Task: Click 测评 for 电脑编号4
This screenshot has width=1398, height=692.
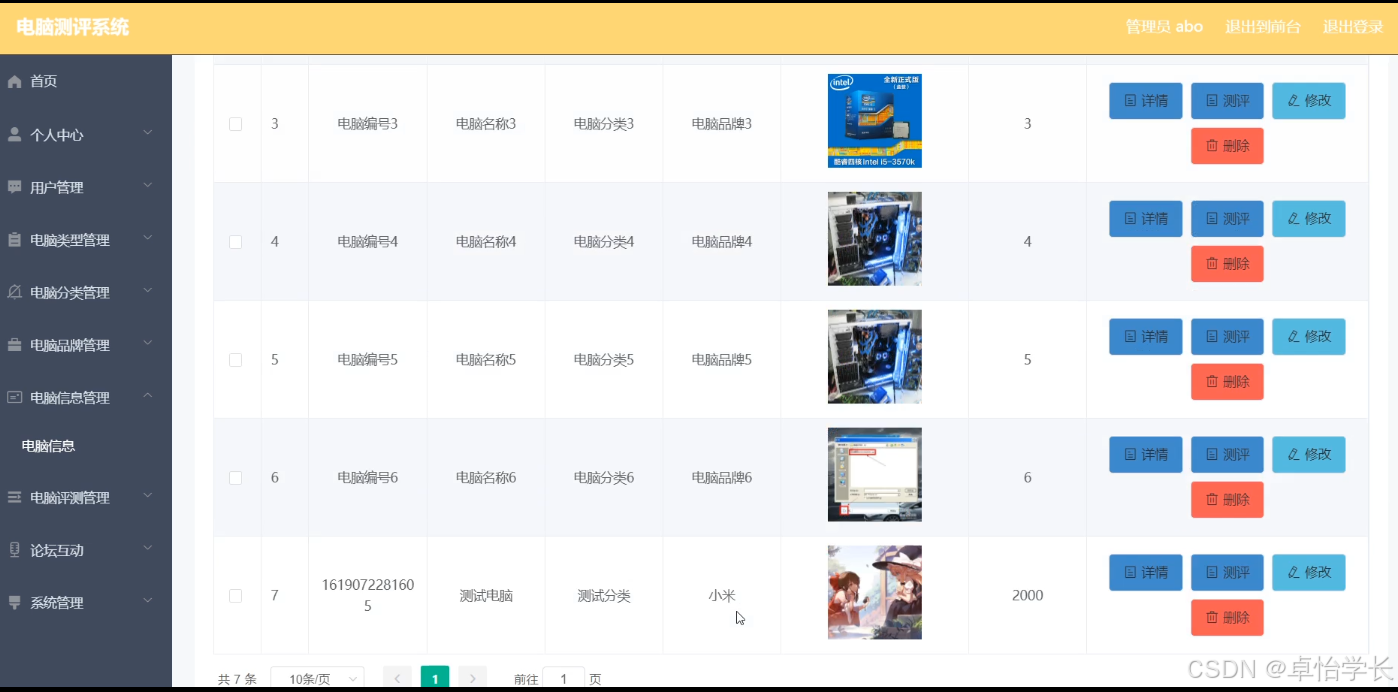Action: click(x=1227, y=219)
